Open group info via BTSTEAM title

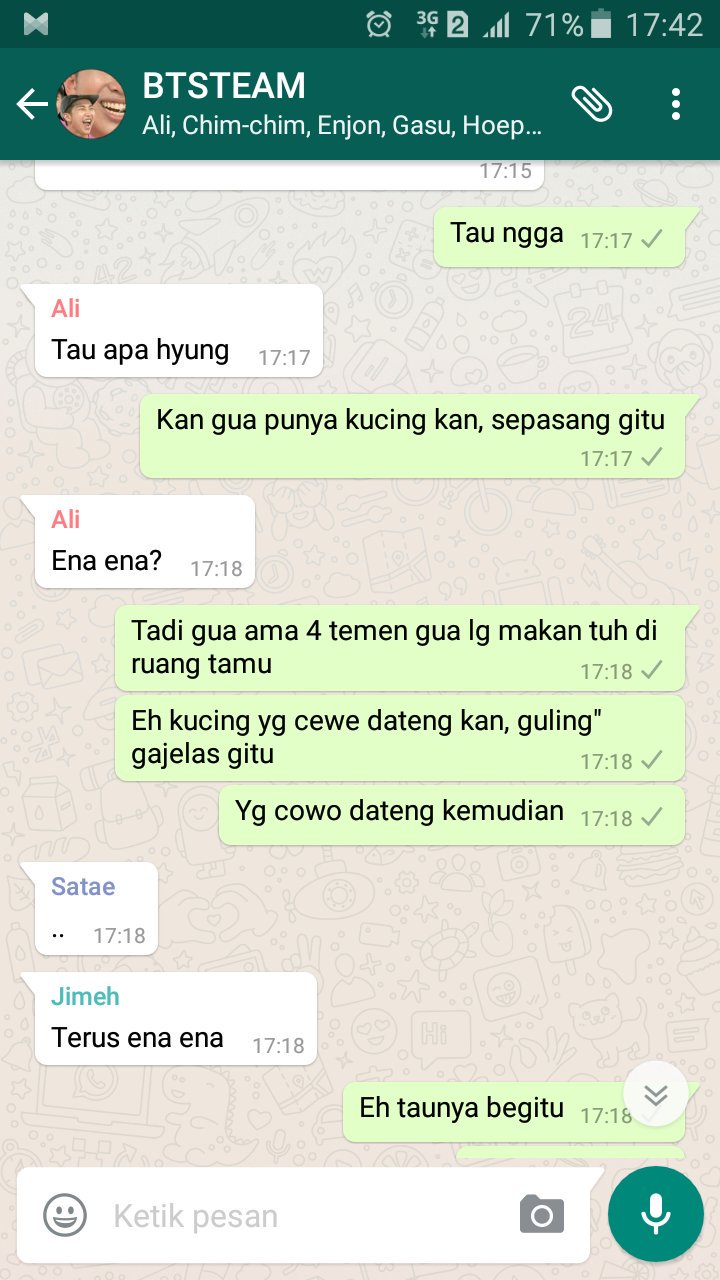coord(224,86)
